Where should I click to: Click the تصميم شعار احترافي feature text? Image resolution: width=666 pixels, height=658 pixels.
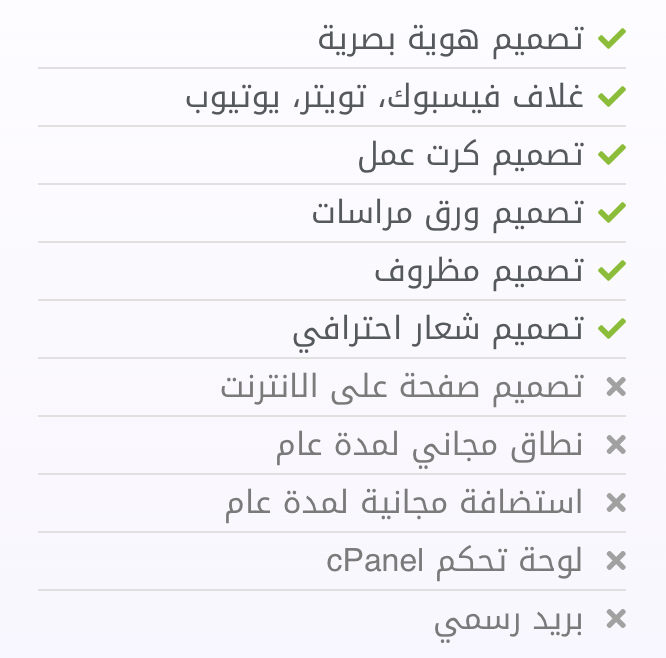pos(438,329)
